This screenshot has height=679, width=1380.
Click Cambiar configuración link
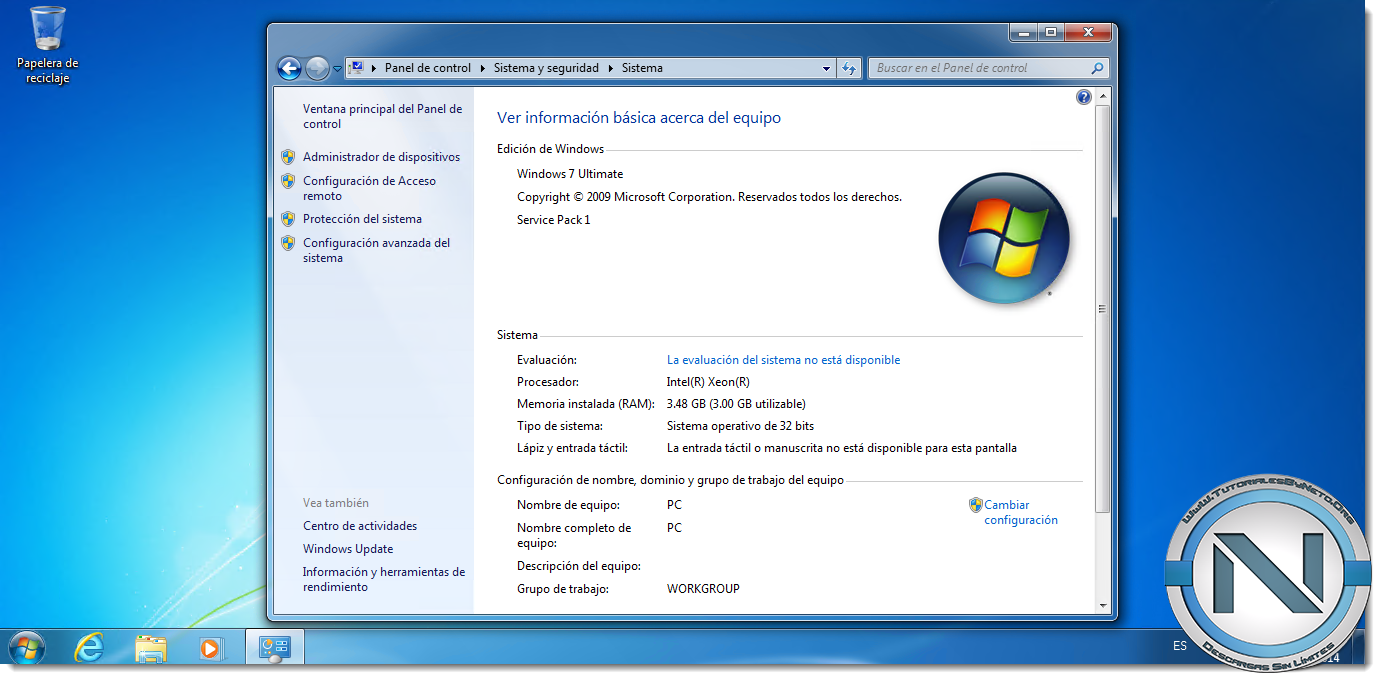[1020, 512]
